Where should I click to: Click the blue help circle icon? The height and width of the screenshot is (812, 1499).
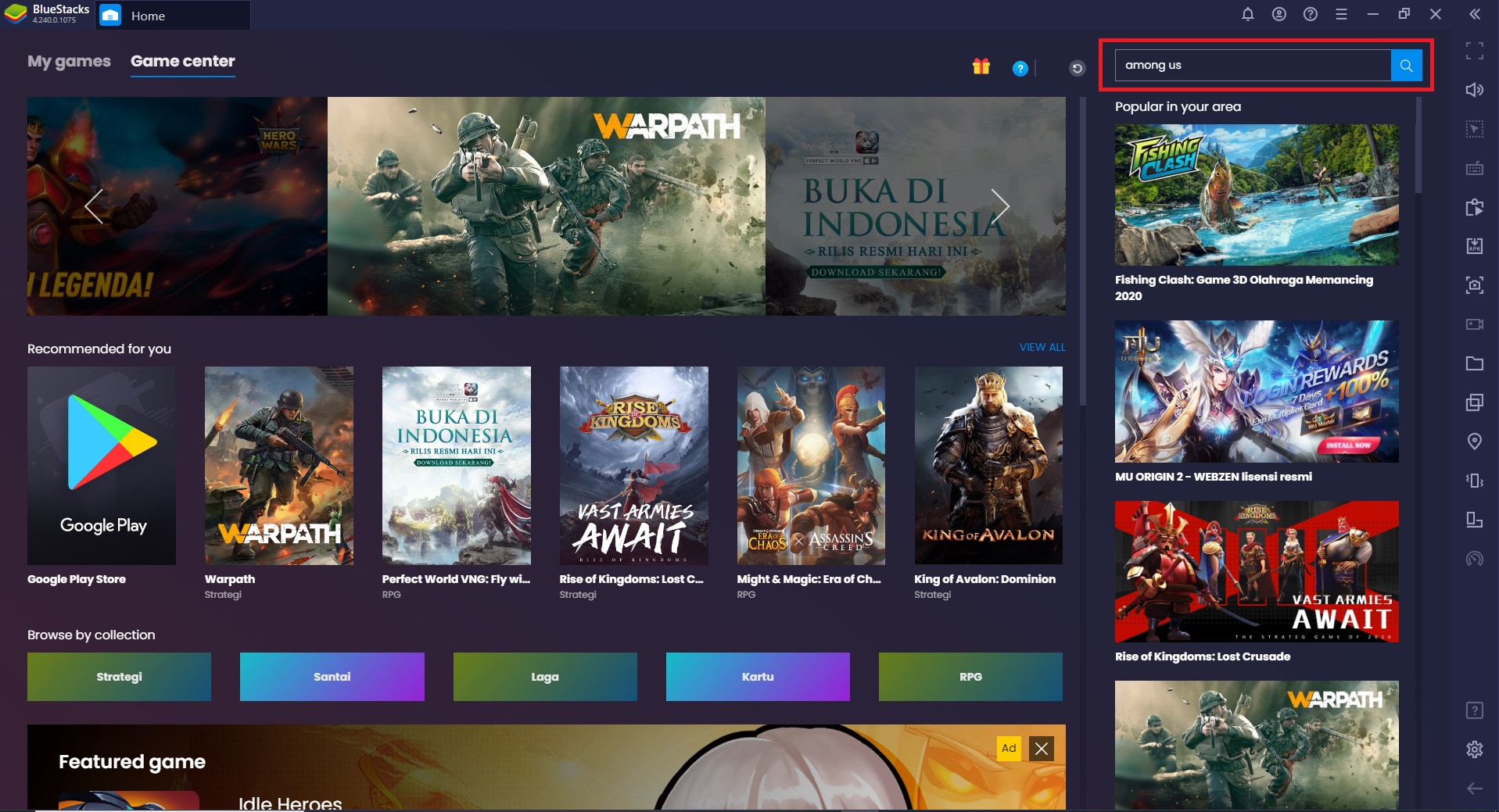1020,69
